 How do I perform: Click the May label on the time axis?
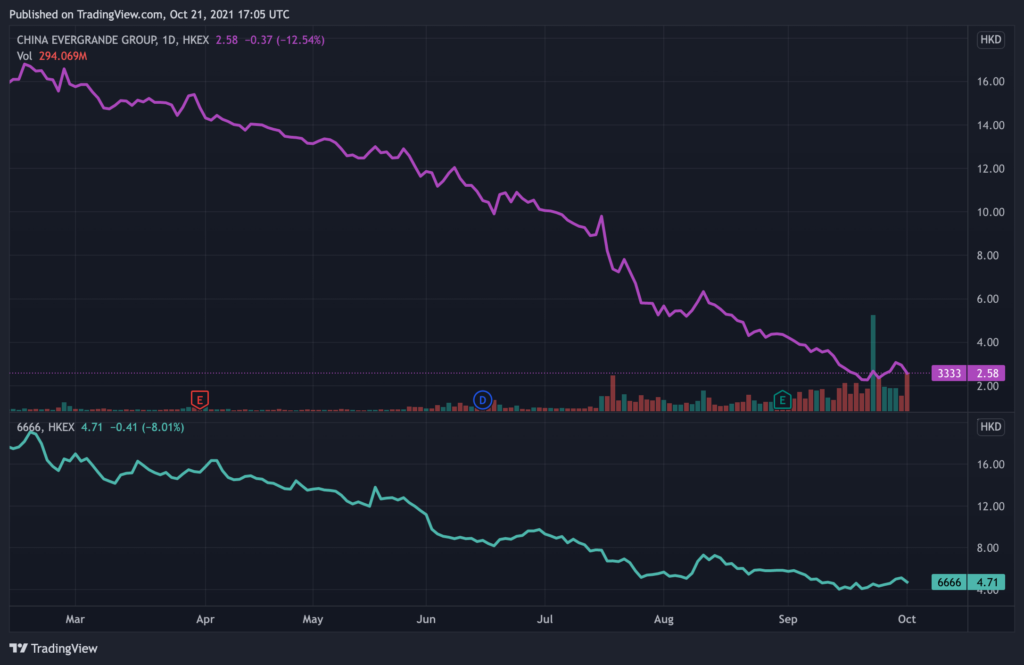click(x=313, y=619)
